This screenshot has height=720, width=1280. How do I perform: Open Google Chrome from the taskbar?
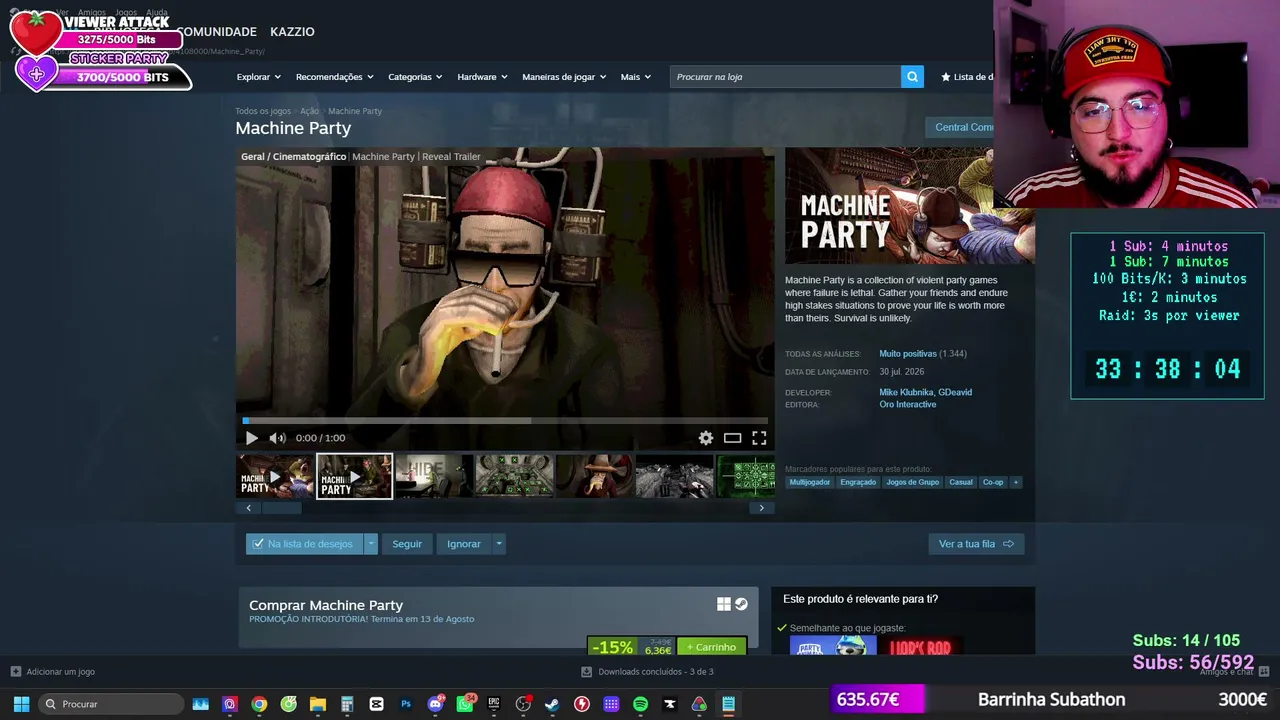click(x=259, y=704)
